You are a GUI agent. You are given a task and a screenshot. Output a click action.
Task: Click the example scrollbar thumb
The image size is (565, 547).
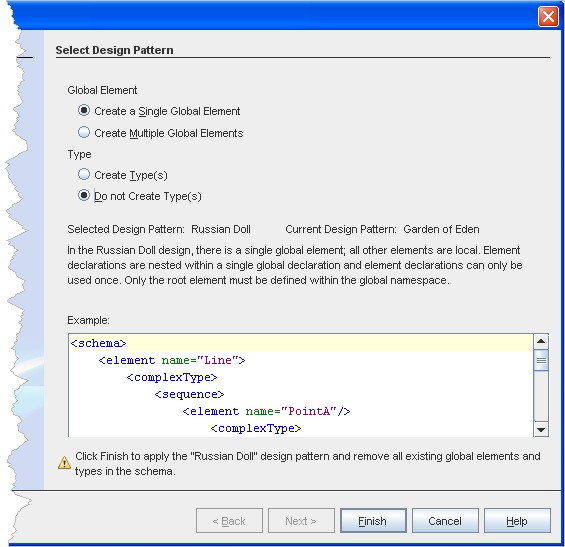pyautogui.click(x=541, y=360)
